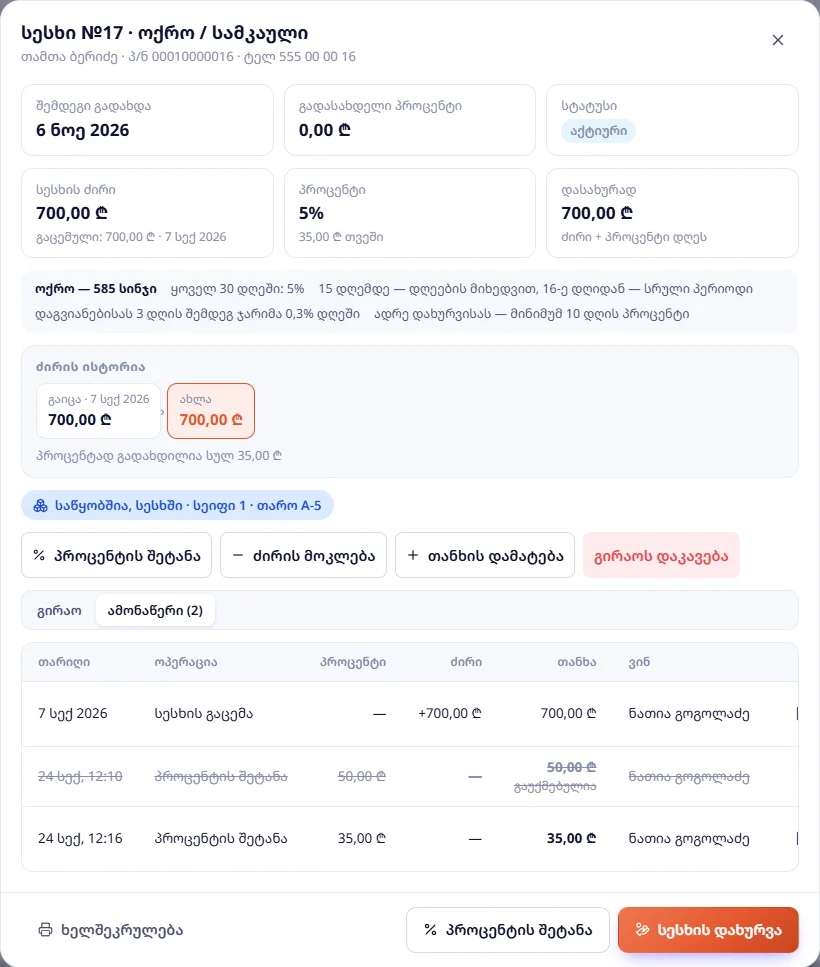The width and height of the screenshot is (820, 967).
Task: Click the 'სესხის გაცემა' operation cell
Action: [x=203, y=714]
